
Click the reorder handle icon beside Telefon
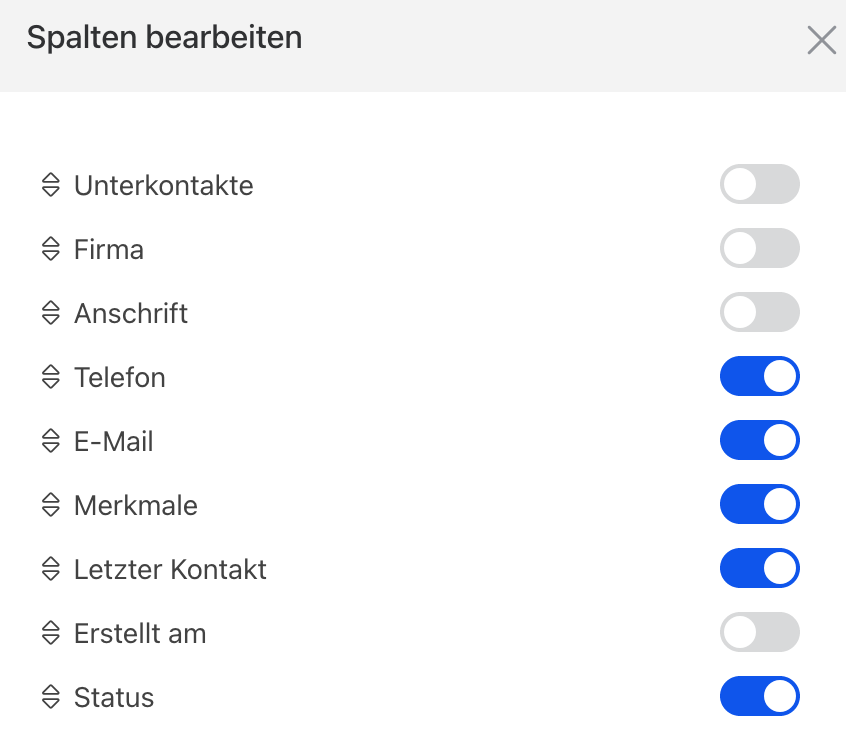51,377
